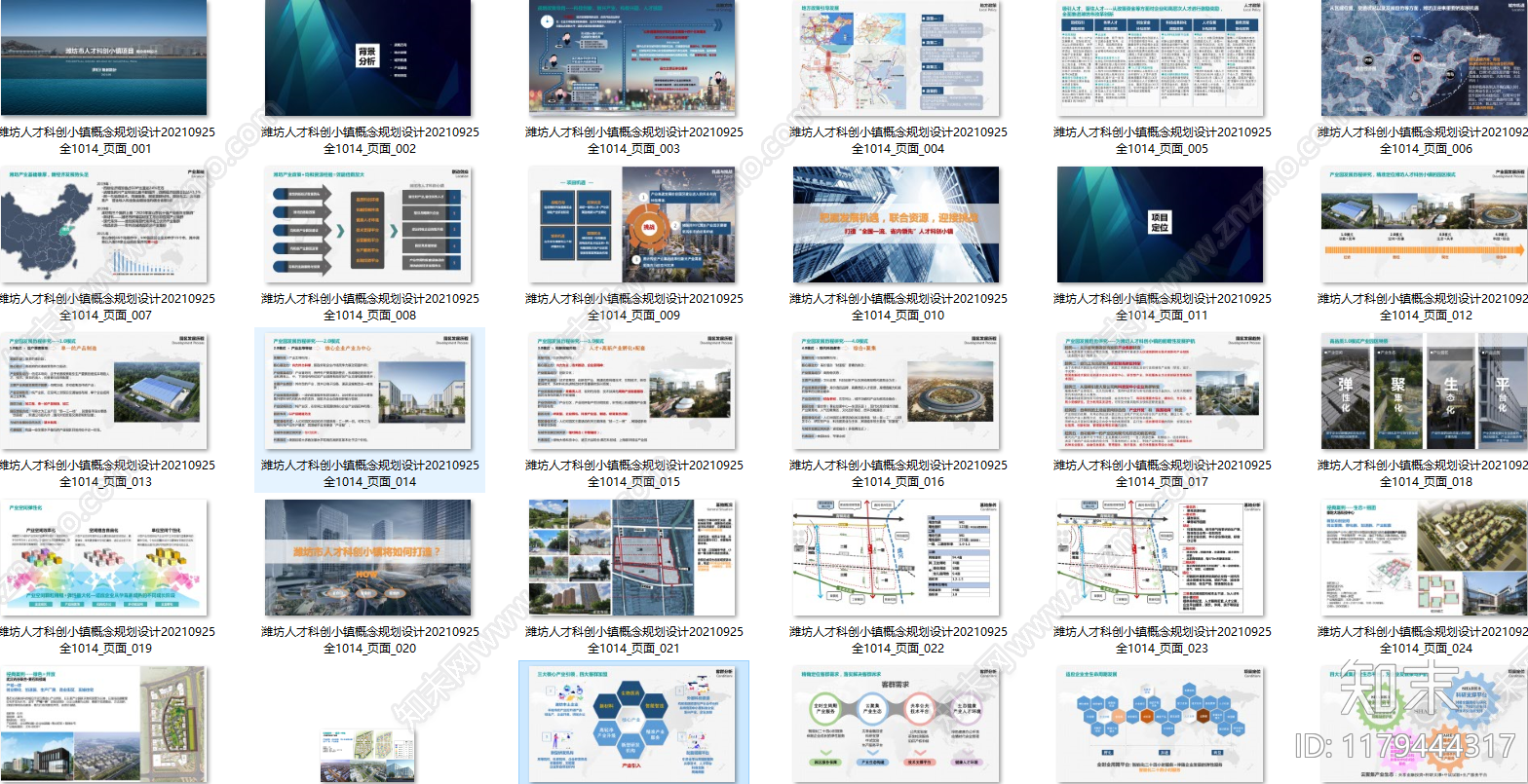Viewport: 1528px width, 784px height.
Task: Click the 页面_016 ring building thumbnail
Action: point(896,392)
